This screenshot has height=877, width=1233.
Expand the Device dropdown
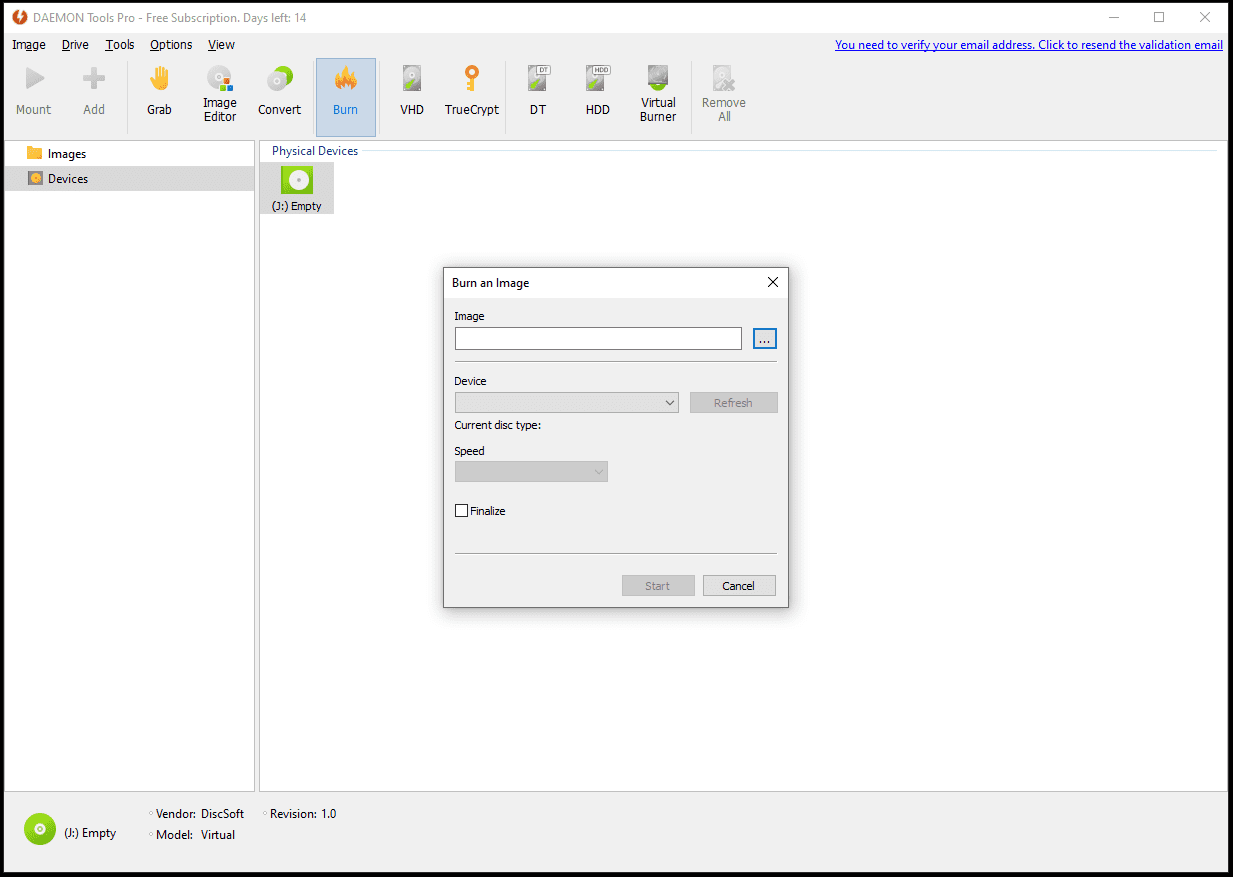[x=567, y=403]
